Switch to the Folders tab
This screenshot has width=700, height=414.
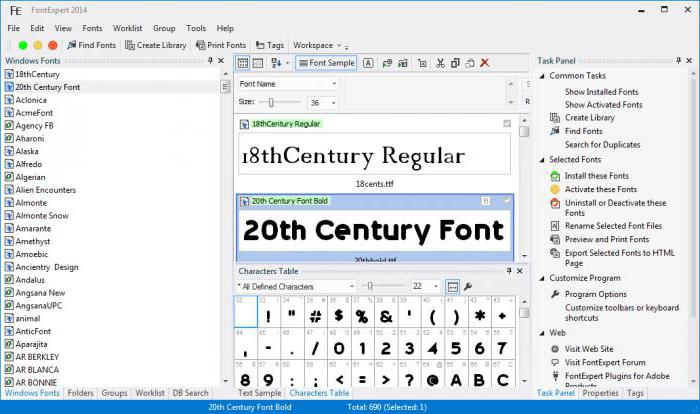[x=80, y=393]
